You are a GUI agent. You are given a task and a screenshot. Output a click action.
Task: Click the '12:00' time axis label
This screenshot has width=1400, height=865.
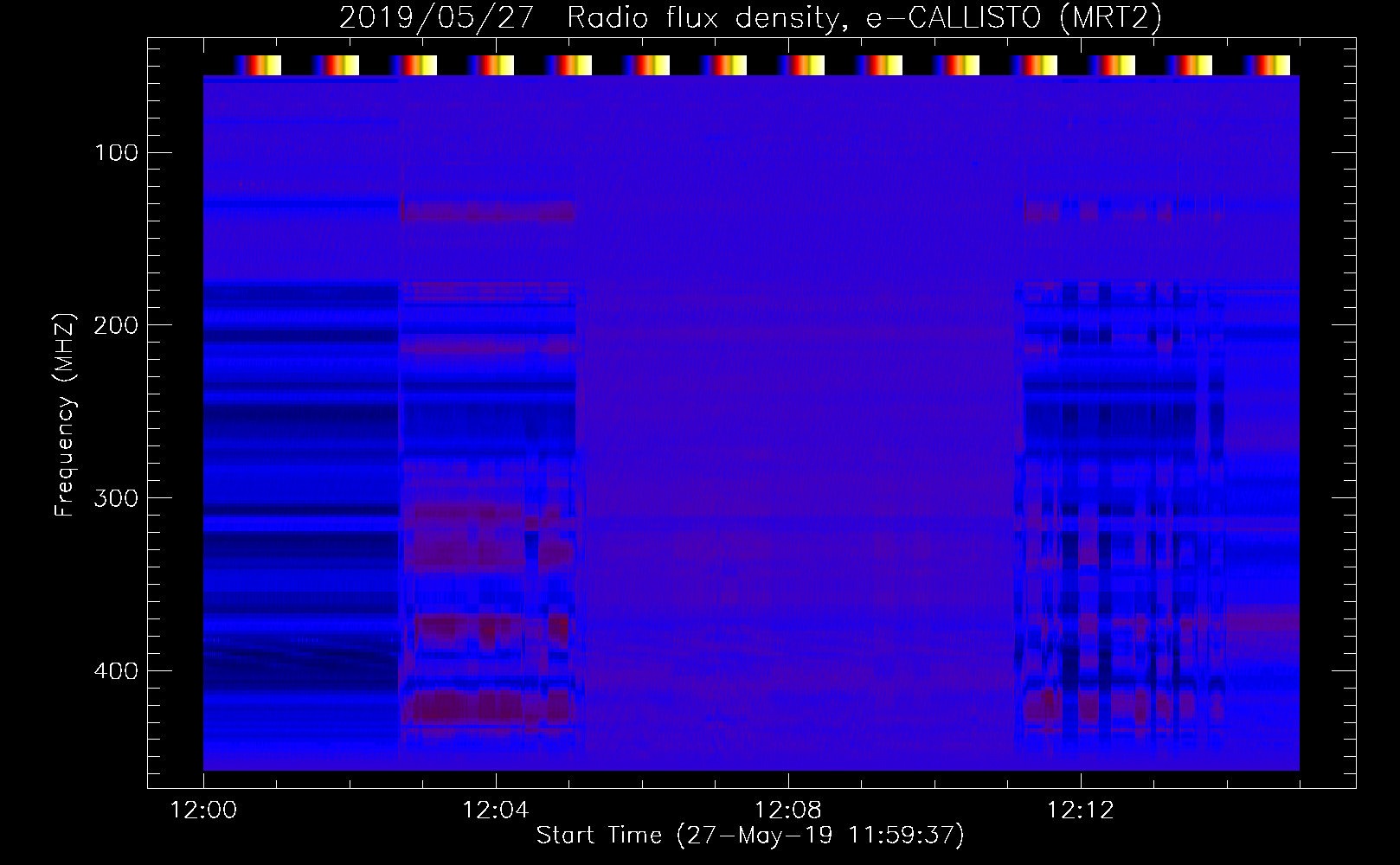click(x=203, y=811)
